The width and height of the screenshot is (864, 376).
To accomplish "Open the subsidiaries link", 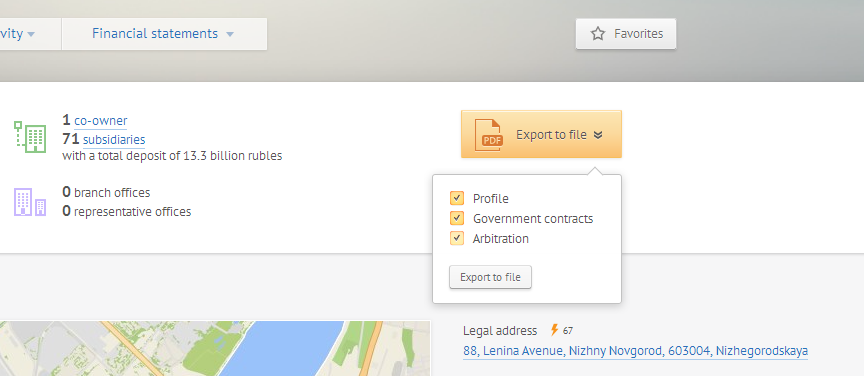I will click(114, 139).
